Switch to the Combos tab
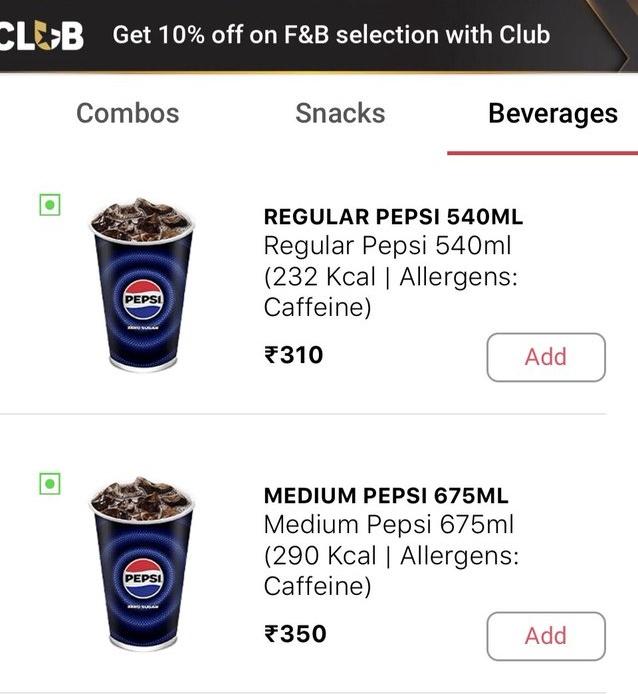Image resolution: width=638 pixels, height=694 pixels. pos(128,113)
